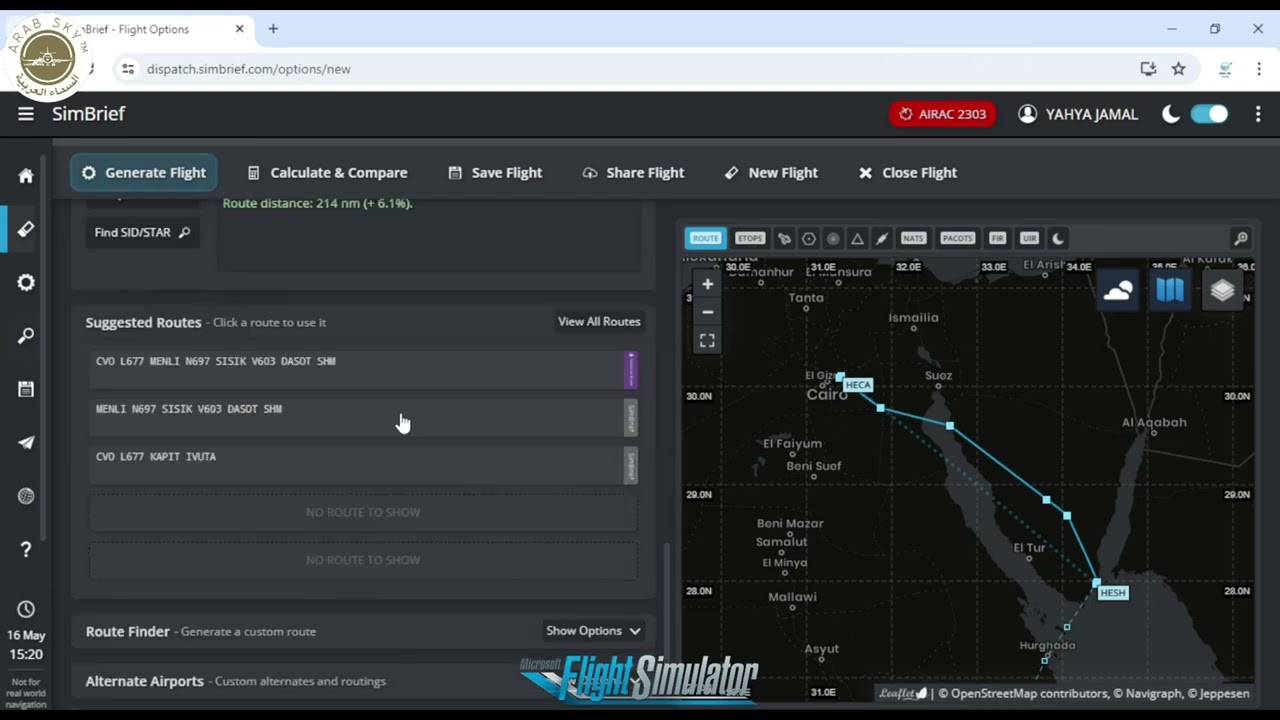Click the install app icon in address bar
This screenshot has width=1280, height=720.
tap(1148, 69)
